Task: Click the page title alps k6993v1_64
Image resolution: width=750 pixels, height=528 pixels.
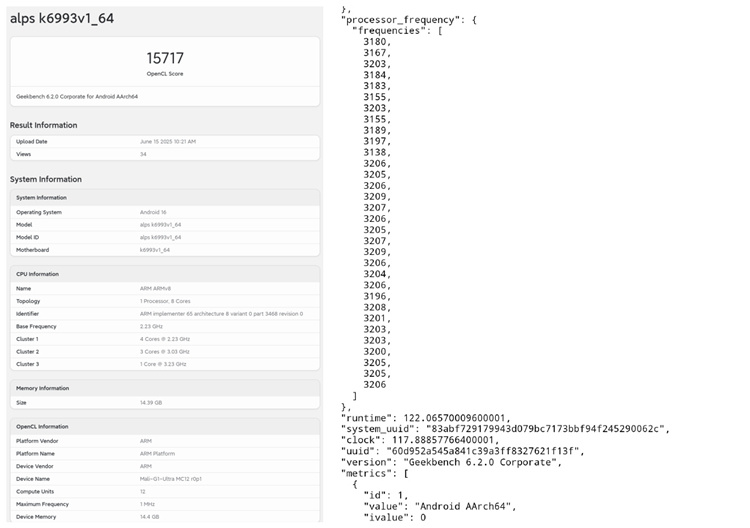Action: coord(62,18)
